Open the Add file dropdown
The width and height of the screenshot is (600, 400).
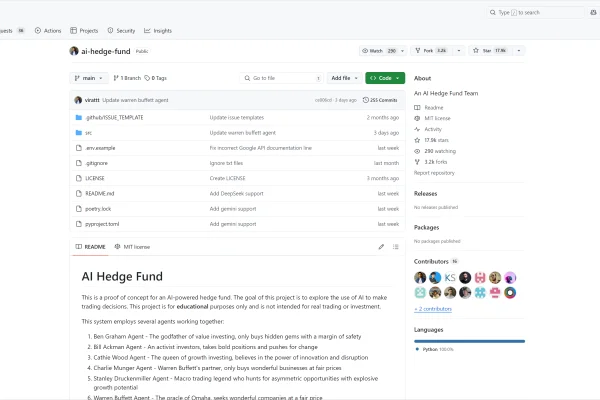coord(344,78)
